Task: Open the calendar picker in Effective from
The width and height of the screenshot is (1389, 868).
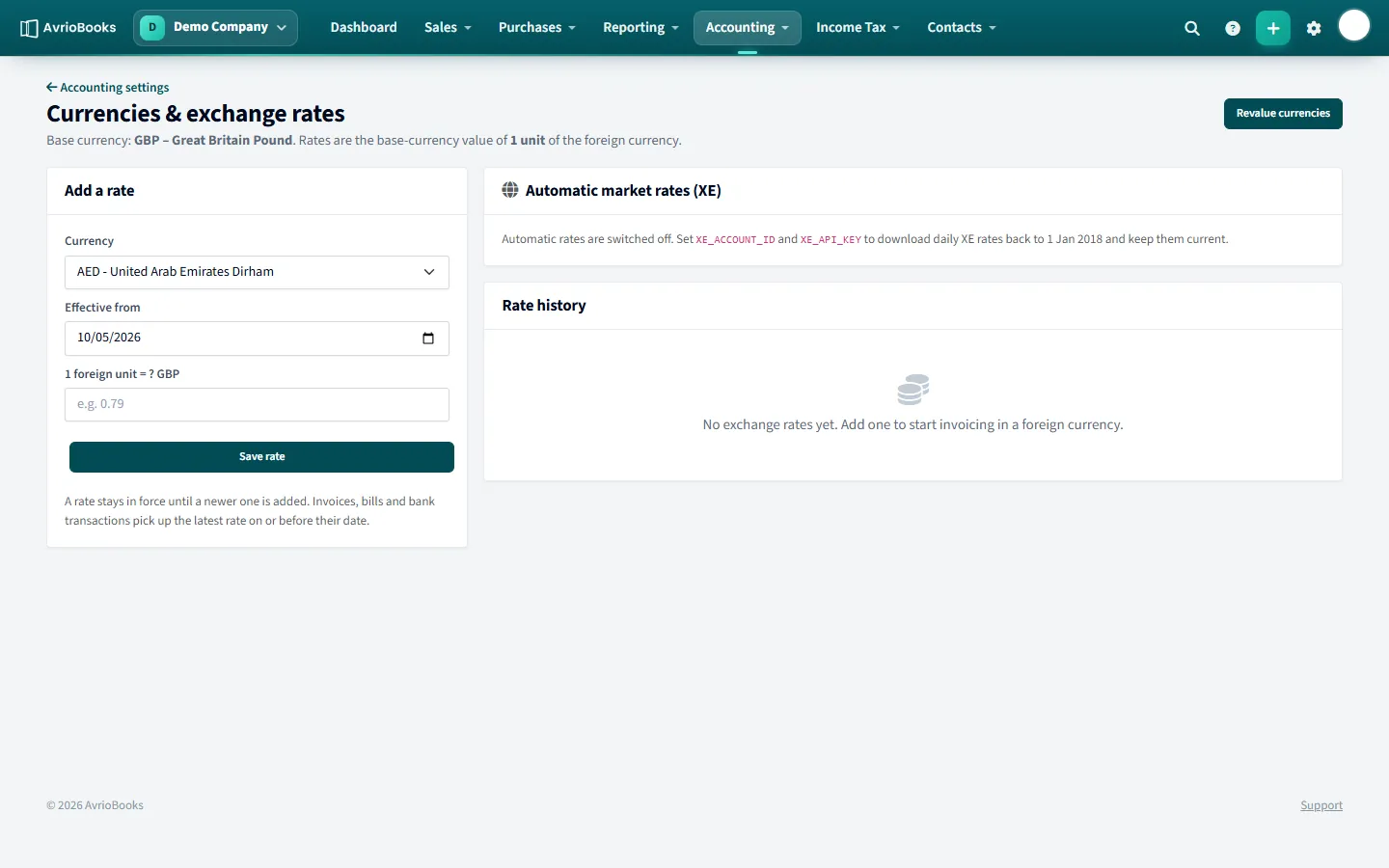Action: pos(428,338)
